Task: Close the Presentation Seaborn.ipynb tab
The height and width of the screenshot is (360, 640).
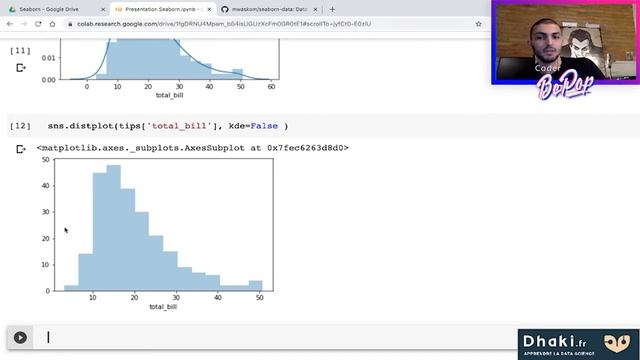Action: click(209, 9)
